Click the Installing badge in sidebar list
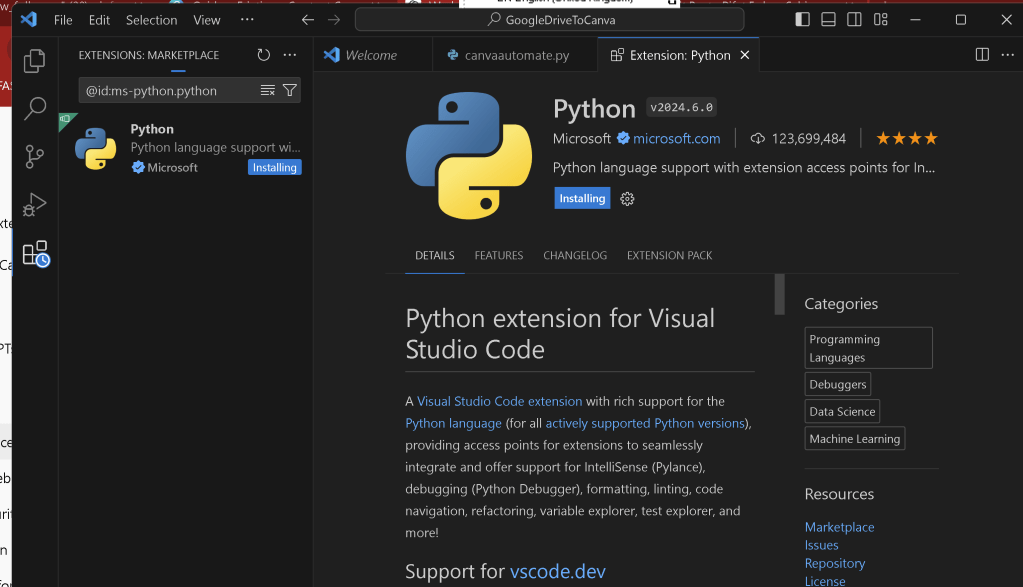 coord(275,168)
